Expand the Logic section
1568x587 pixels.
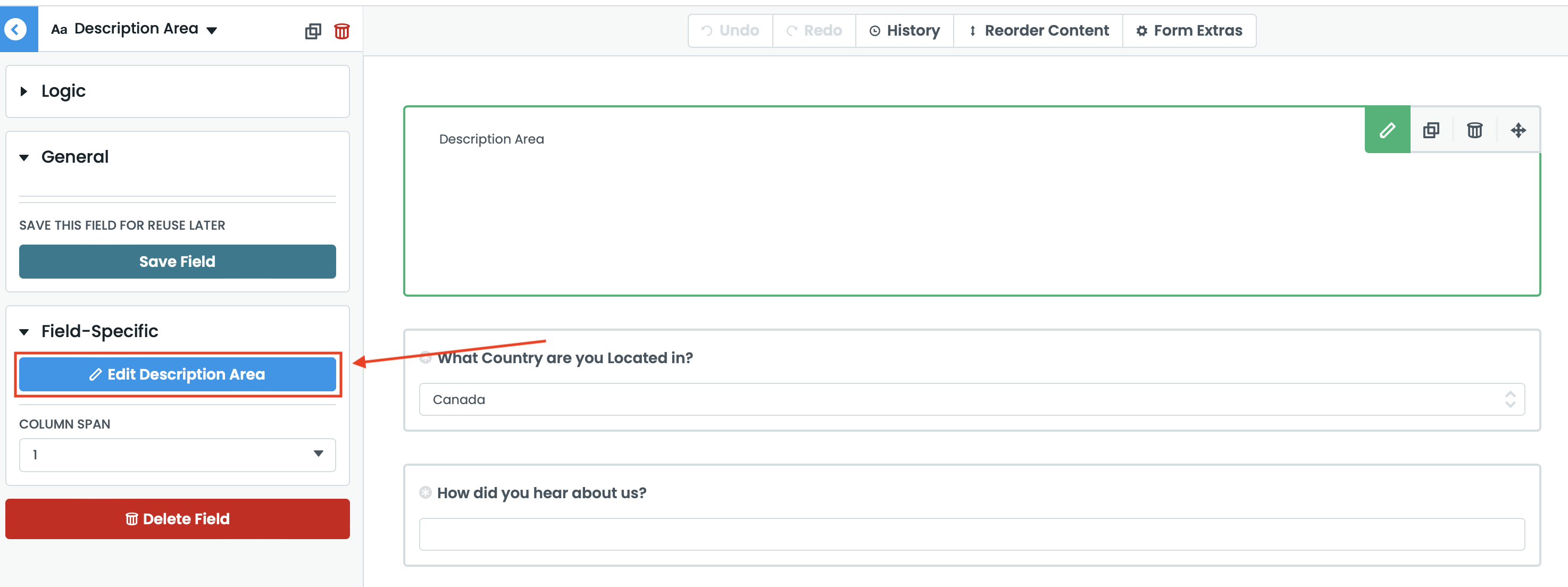tap(63, 91)
